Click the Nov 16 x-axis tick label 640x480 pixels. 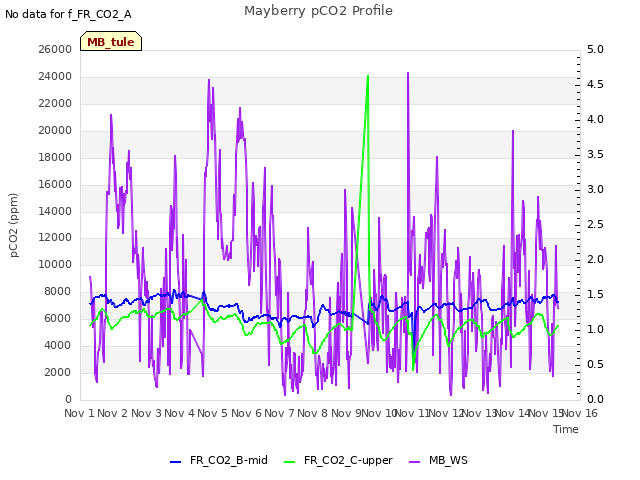(x=580, y=413)
